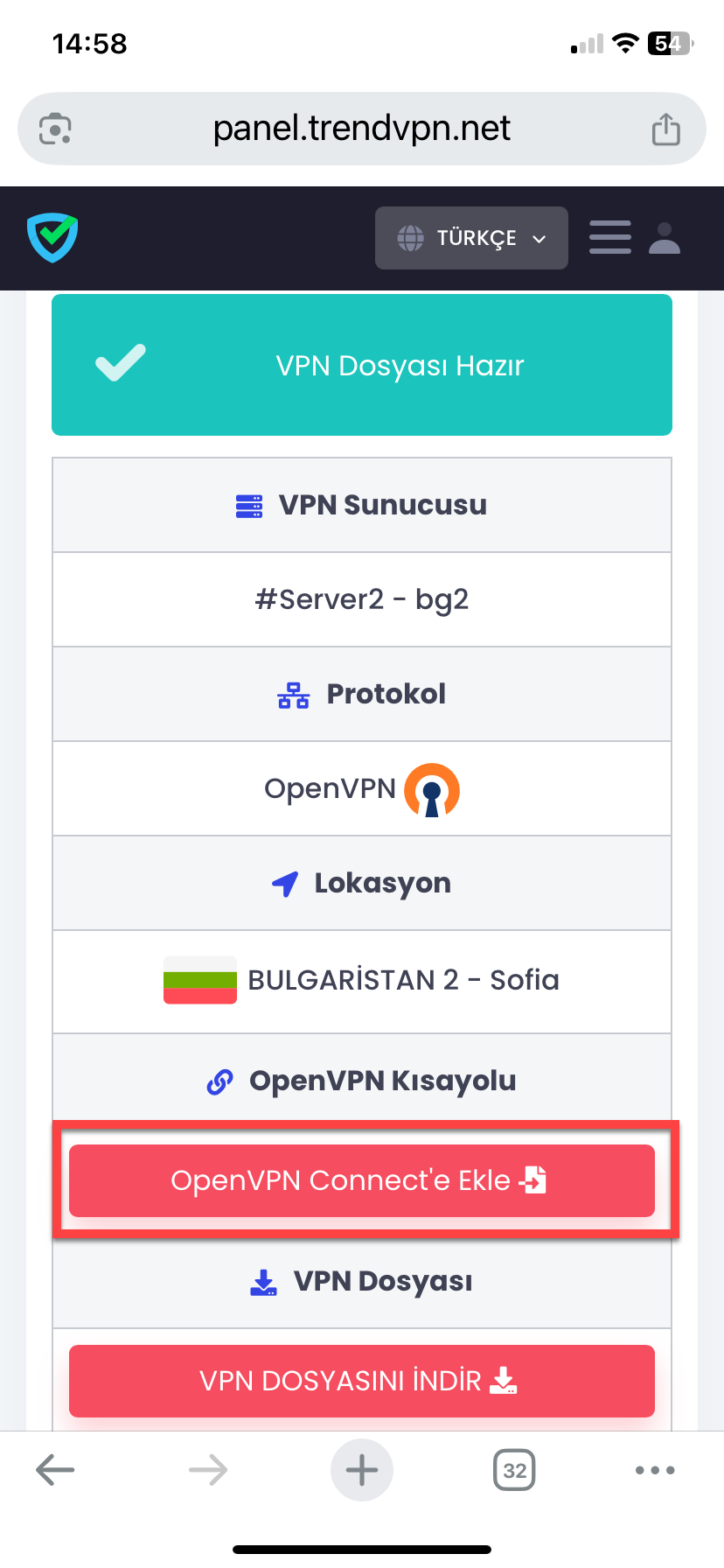This screenshot has height=1568, width=724.
Task: Open the user profile icon
Action: coord(665,237)
